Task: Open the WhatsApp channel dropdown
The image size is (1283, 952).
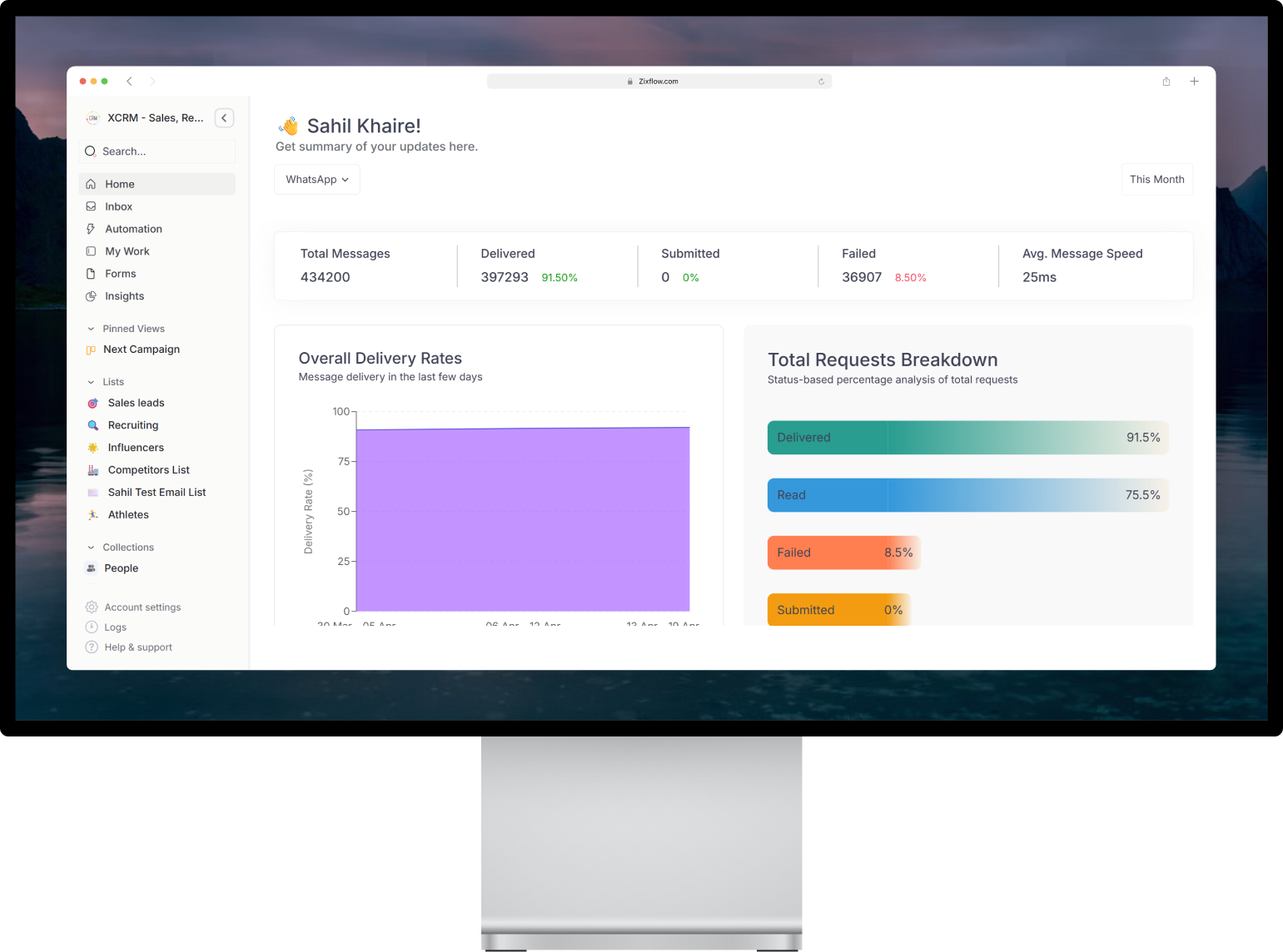Action: (316, 179)
